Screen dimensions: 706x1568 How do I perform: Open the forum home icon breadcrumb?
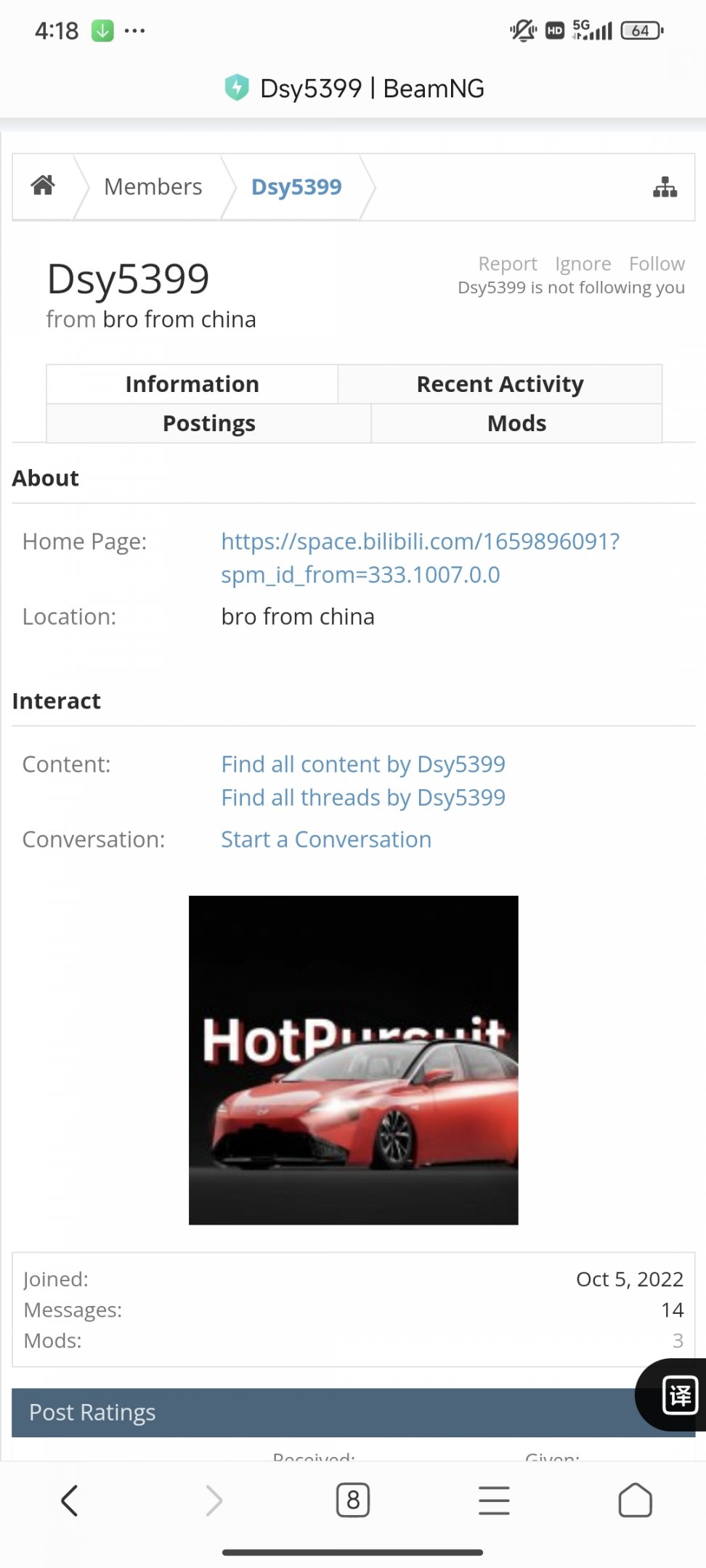click(x=43, y=186)
